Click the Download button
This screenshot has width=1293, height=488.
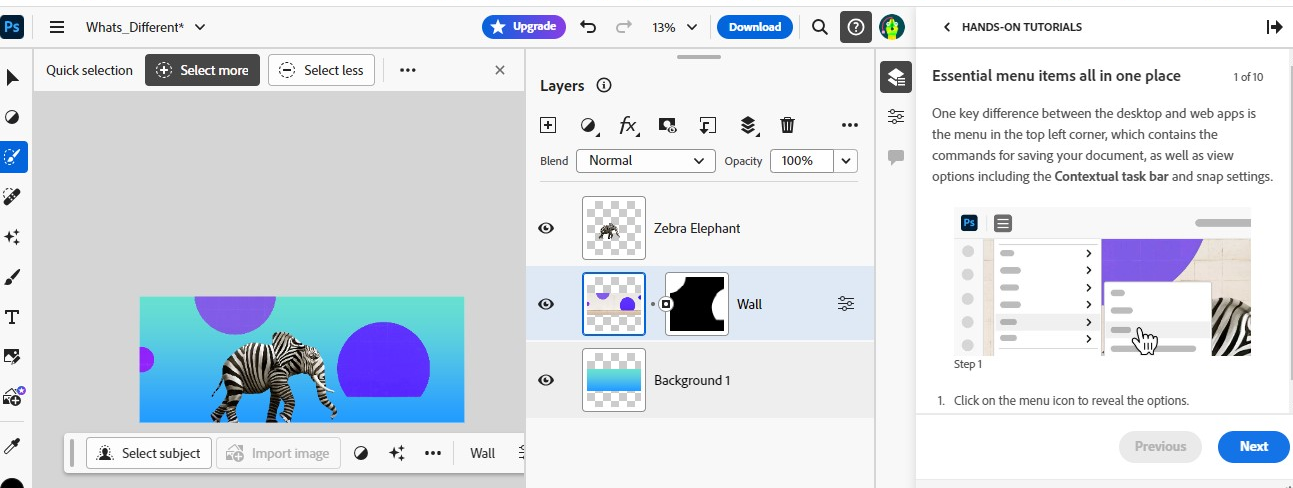(x=755, y=27)
